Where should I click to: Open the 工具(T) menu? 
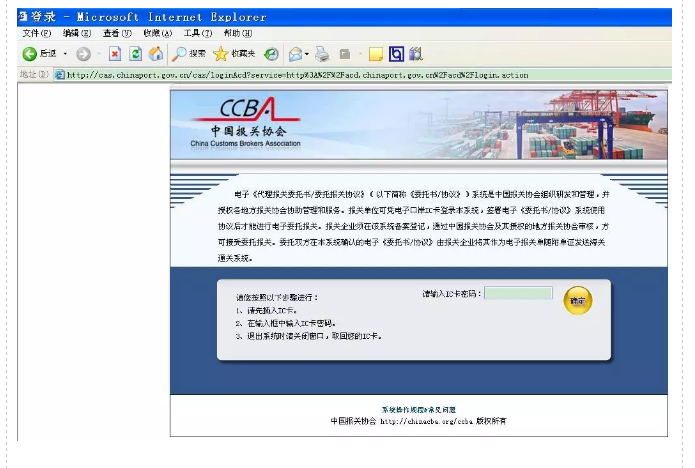[198, 33]
